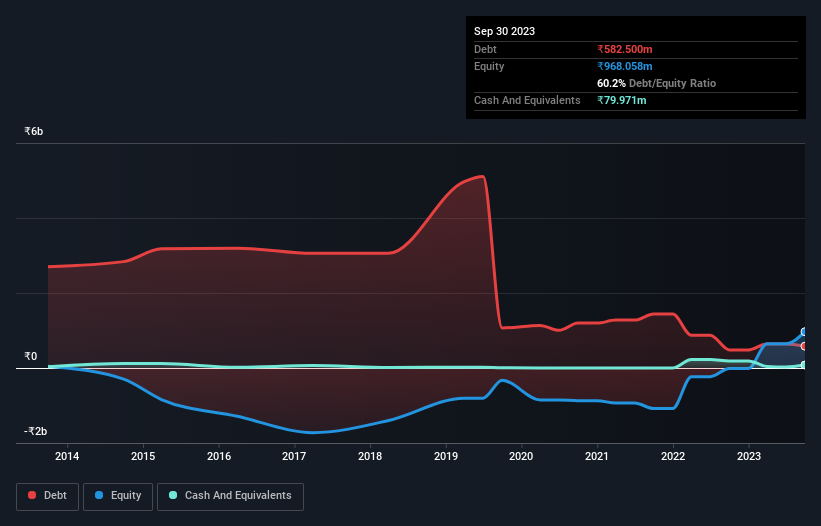The image size is (821, 526).
Task: Click the ₹0 y-axis label
Action: 30,356
